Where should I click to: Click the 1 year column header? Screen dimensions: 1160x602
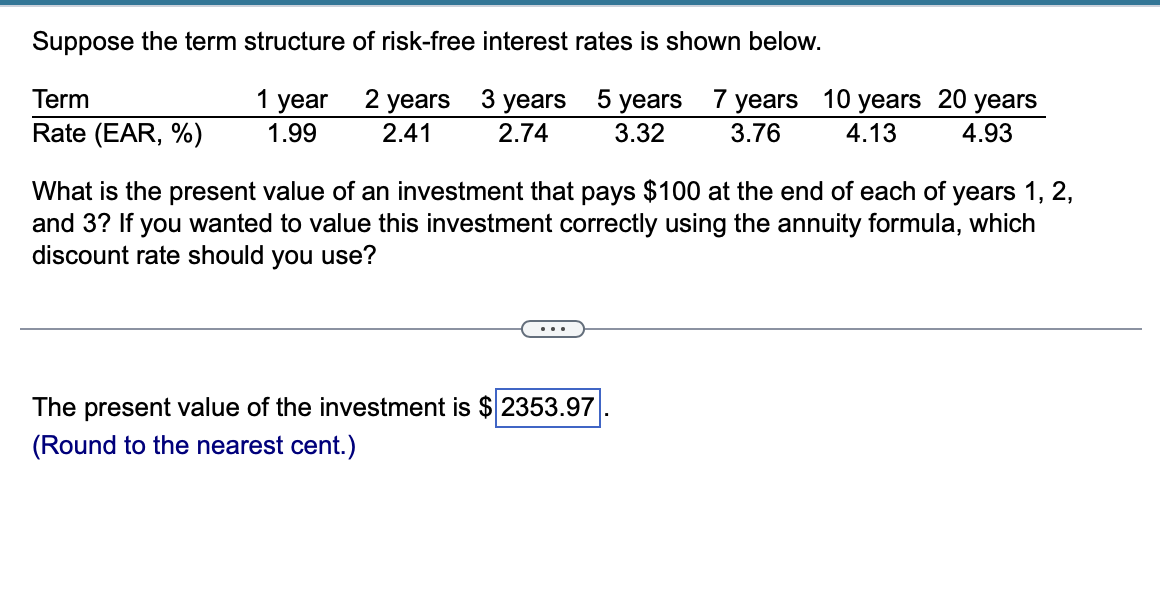(x=292, y=100)
